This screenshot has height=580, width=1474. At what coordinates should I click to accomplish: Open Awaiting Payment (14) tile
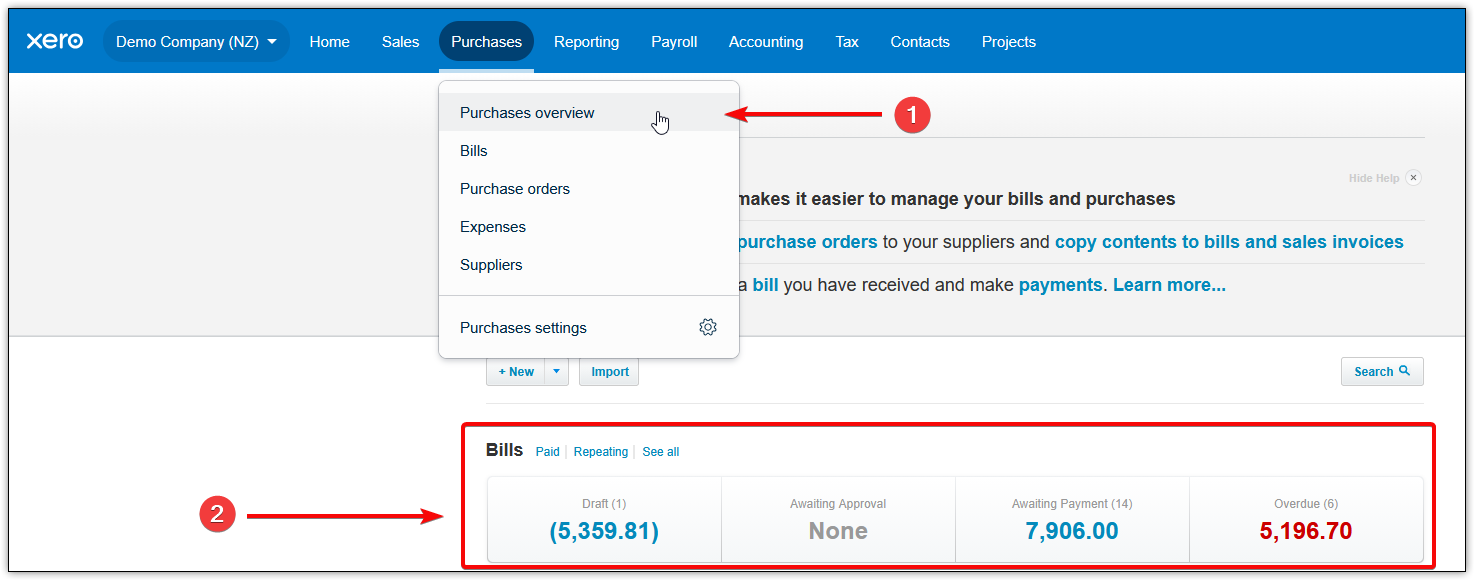pyautogui.click(x=1072, y=519)
